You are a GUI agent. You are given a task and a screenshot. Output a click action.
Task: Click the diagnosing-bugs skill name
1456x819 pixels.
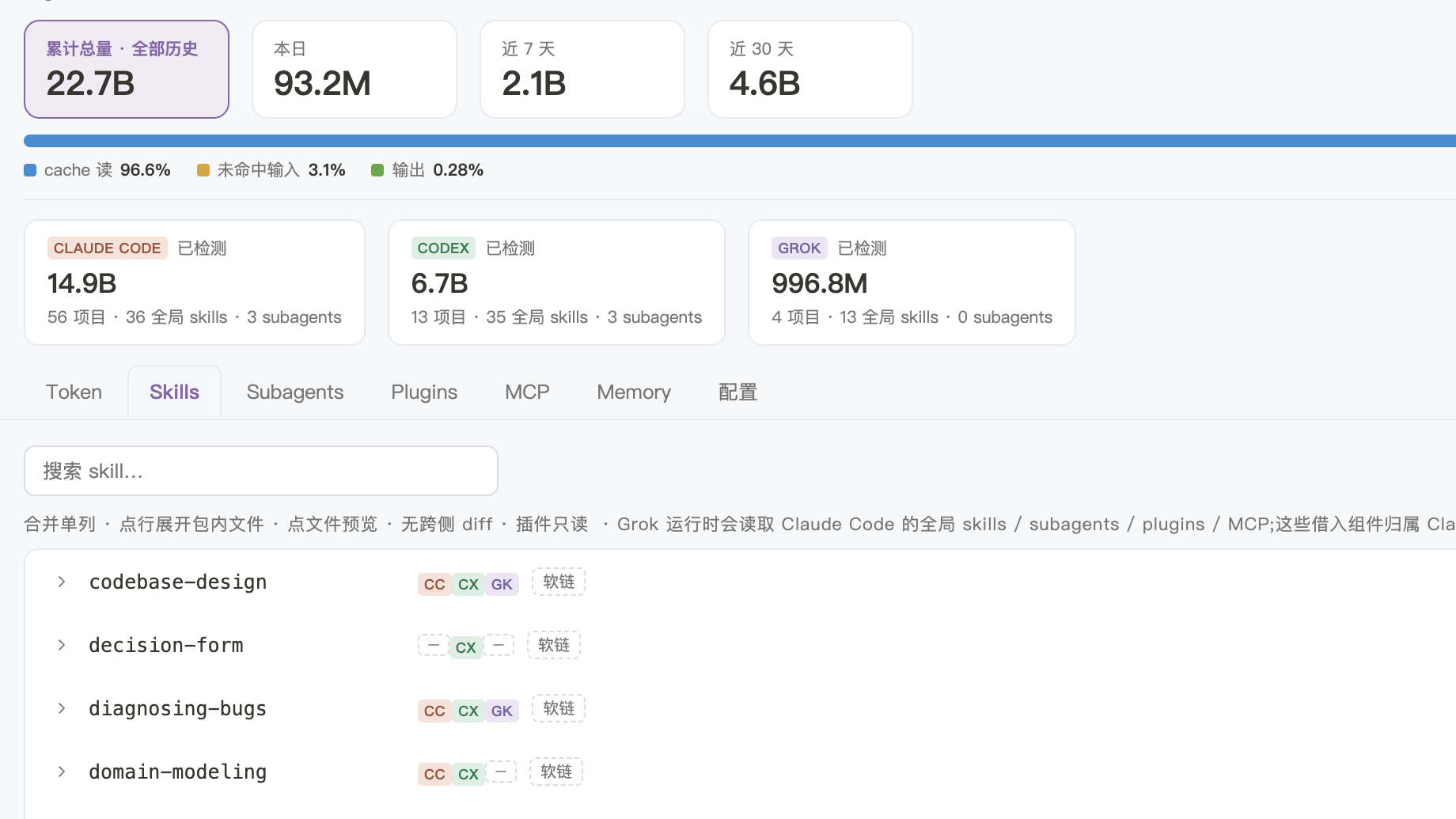tap(178, 709)
